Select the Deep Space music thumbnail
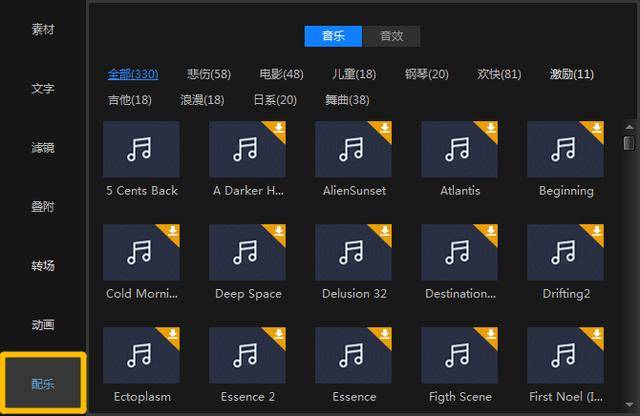 pos(247,252)
